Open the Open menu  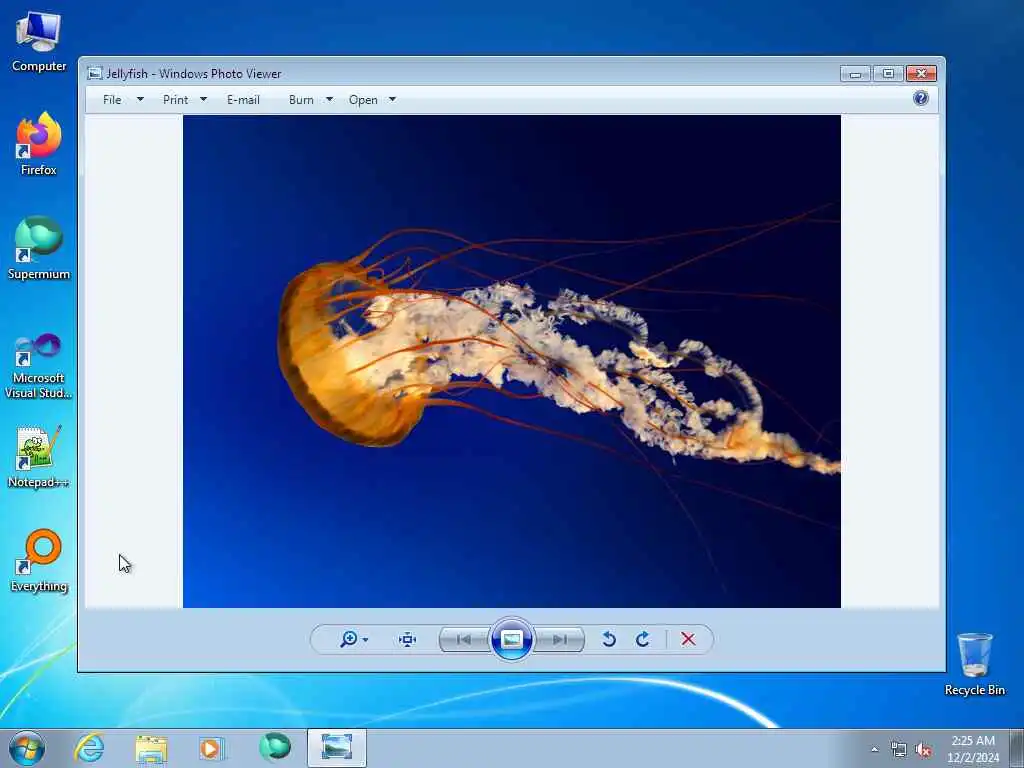(363, 99)
